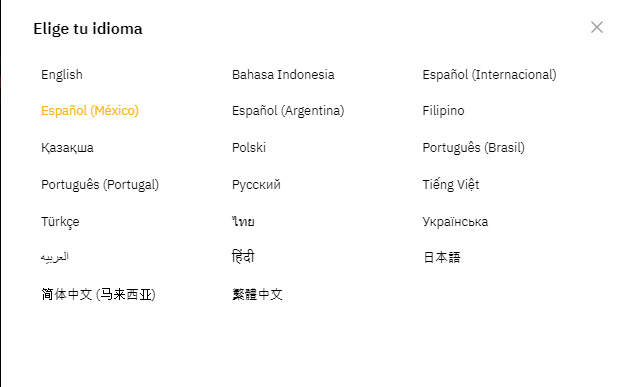Select Português (Brasil)
The image size is (624, 387).
[x=474, y=147]
